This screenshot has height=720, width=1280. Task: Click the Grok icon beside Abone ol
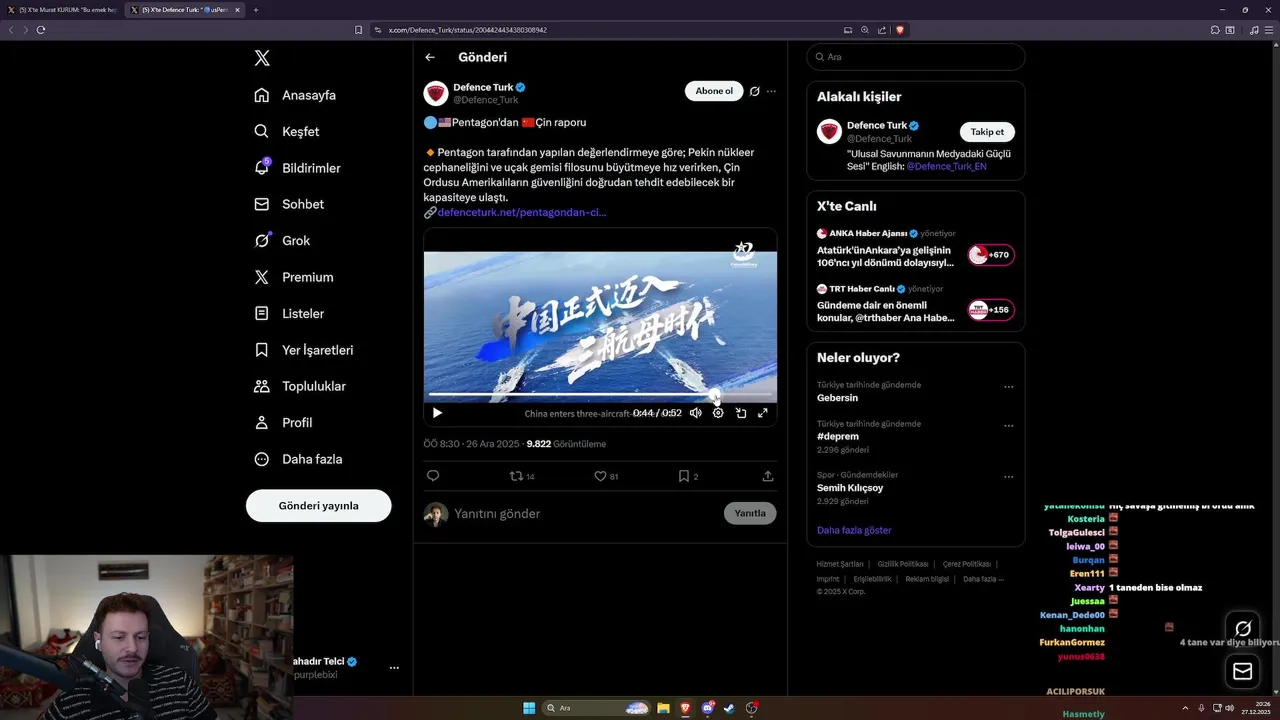pos(755,91)
